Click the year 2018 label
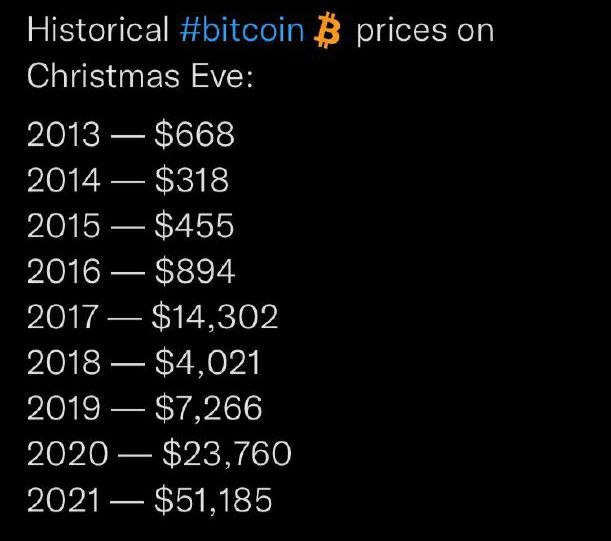This screenshot has height=541, width=611. (x=64, y=362)
